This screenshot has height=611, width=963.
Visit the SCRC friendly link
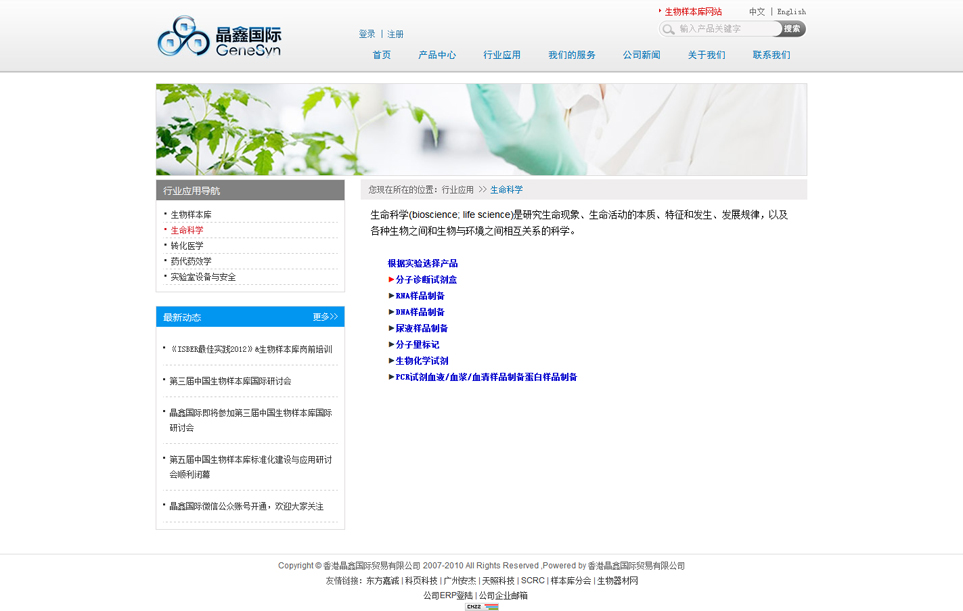tap(533, 581)
